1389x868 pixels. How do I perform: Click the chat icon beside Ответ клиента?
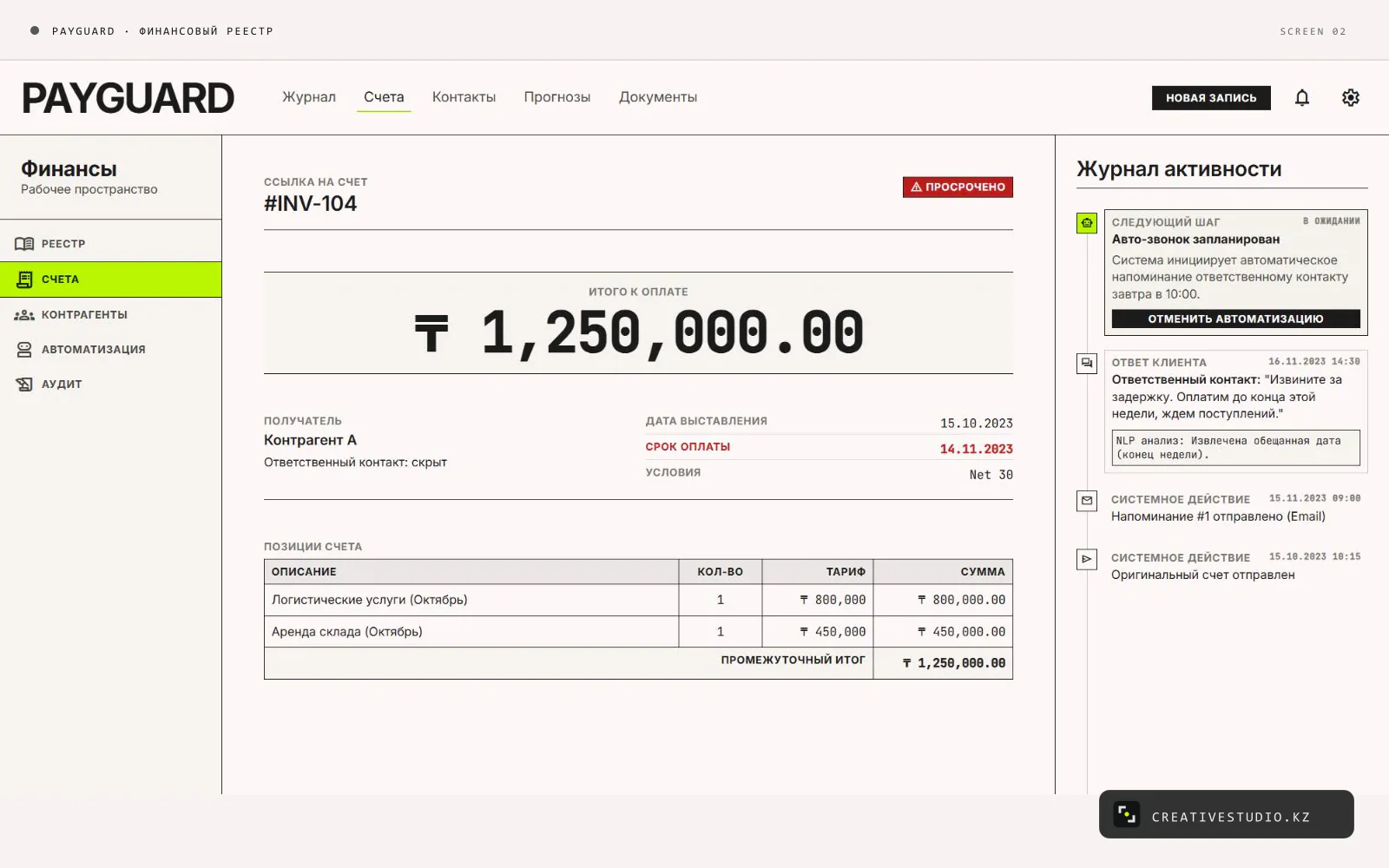pyautogui.click(x=1087, y=364)
